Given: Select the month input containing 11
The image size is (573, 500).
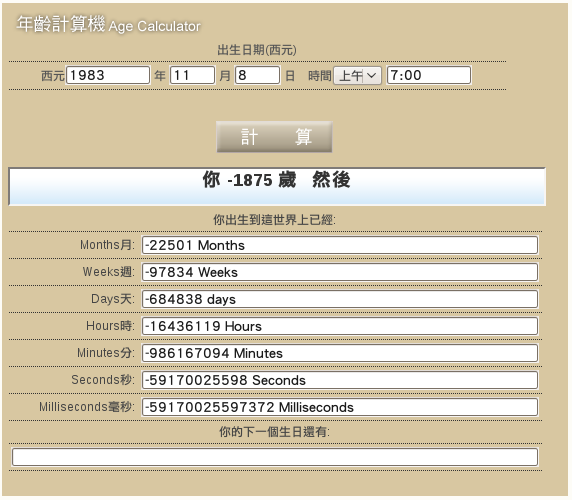Looking at the screenshot, I should tap(192, 75).
